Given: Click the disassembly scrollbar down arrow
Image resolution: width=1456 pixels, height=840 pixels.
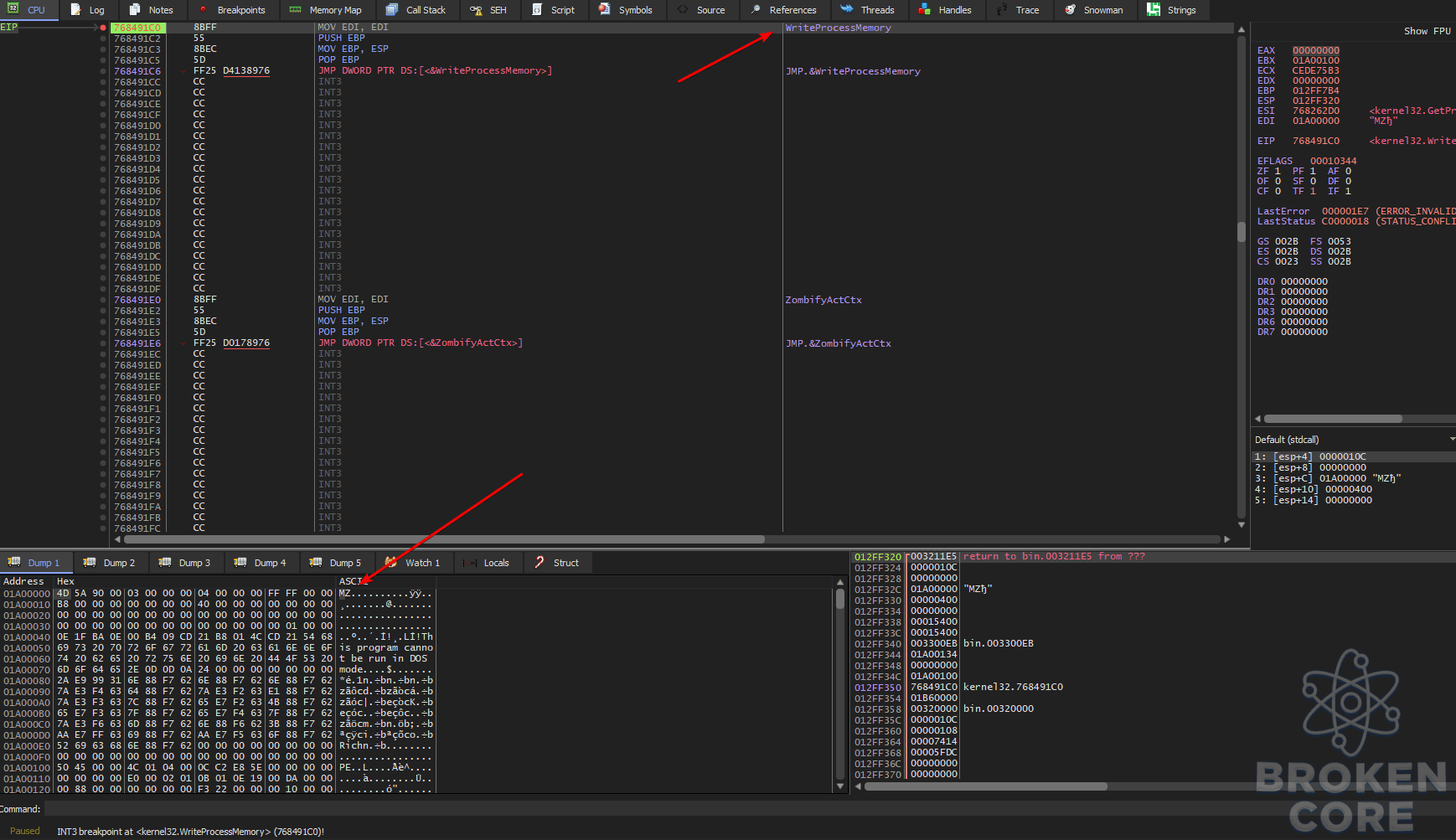Looking at the screenshot, I should click(1242, 525).
